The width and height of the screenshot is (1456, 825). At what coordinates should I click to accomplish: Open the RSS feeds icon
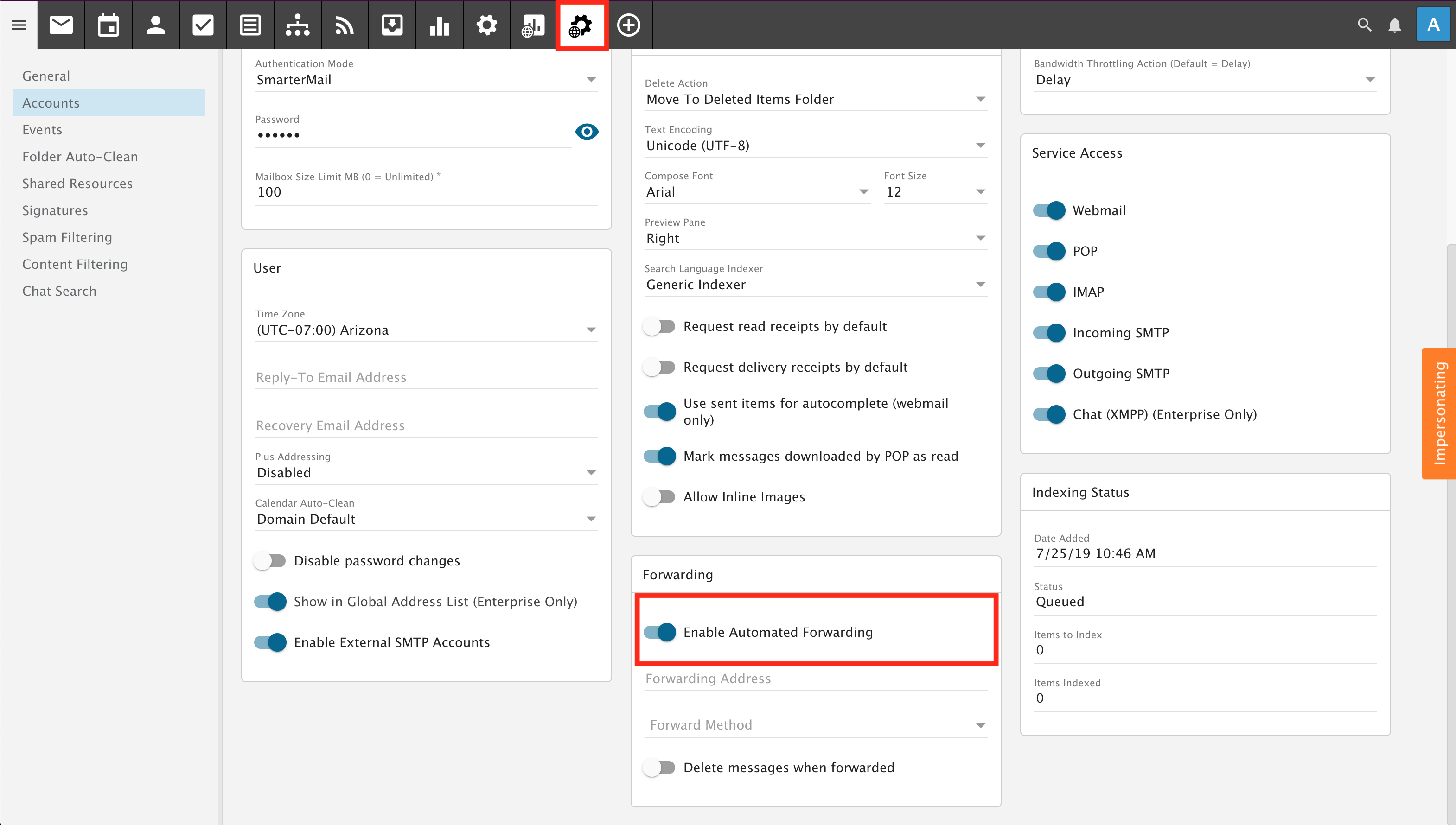coord(345,25)
